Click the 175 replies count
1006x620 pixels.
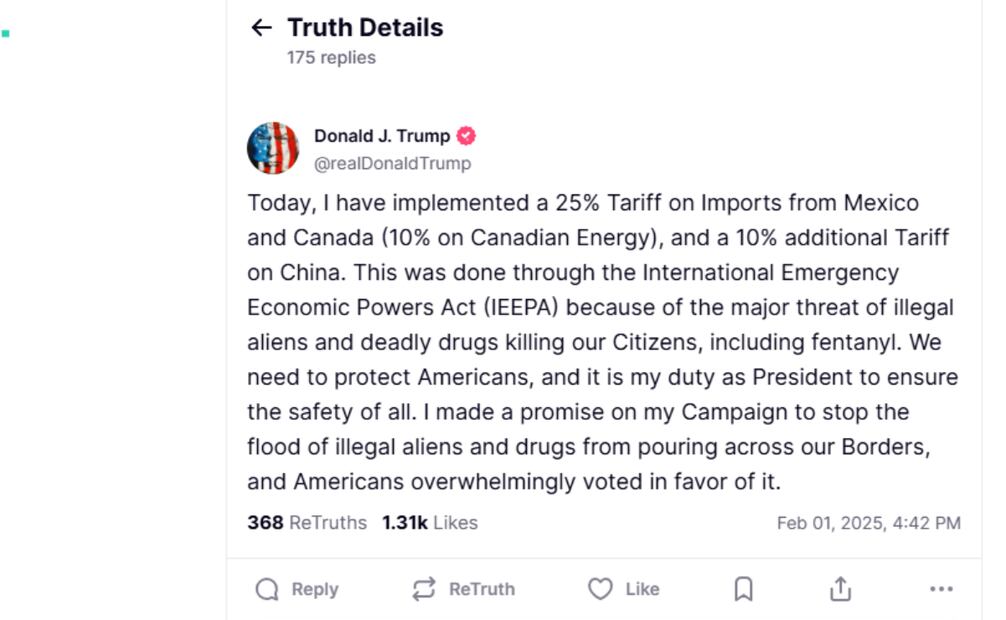tap(331, 58)
